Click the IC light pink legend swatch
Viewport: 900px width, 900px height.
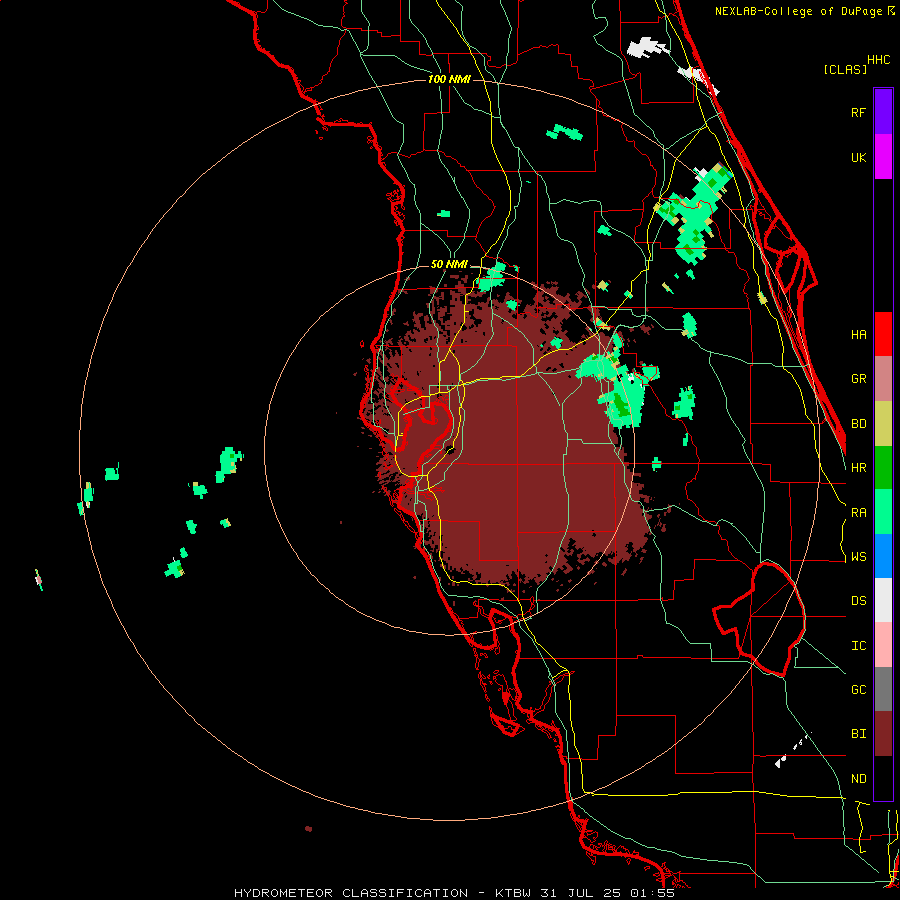pos(883,645)
